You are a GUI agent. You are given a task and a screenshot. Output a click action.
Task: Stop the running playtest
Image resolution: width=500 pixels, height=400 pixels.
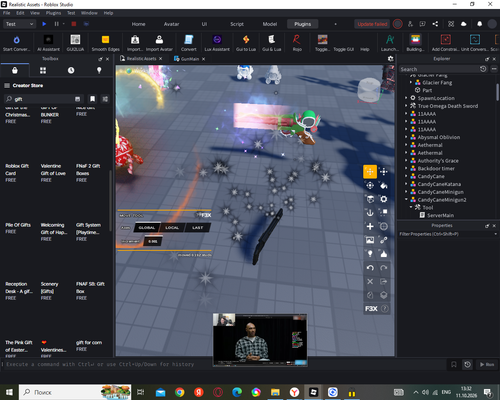pyautogui.click(x=74, y=24)
